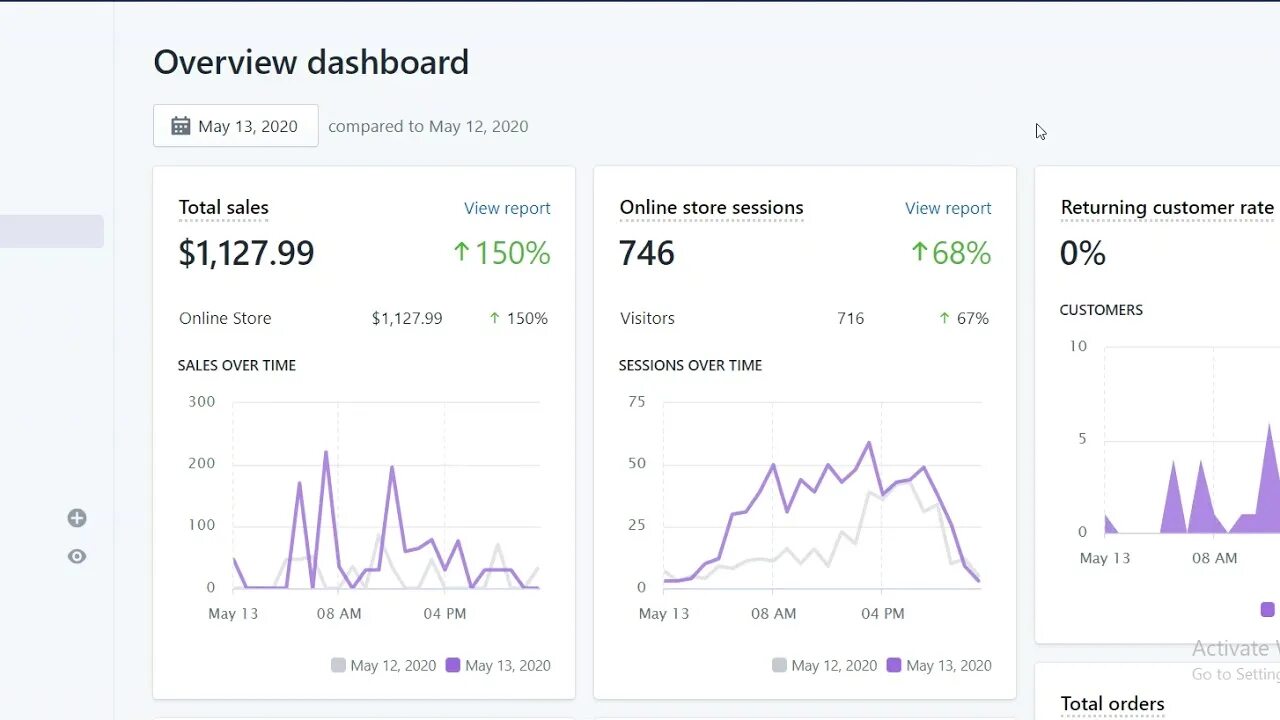Image resolution: width=1280 pixels, height=720 pixels.
Task: Open the May 13, 2020 date picker
Action: (236, 126)
